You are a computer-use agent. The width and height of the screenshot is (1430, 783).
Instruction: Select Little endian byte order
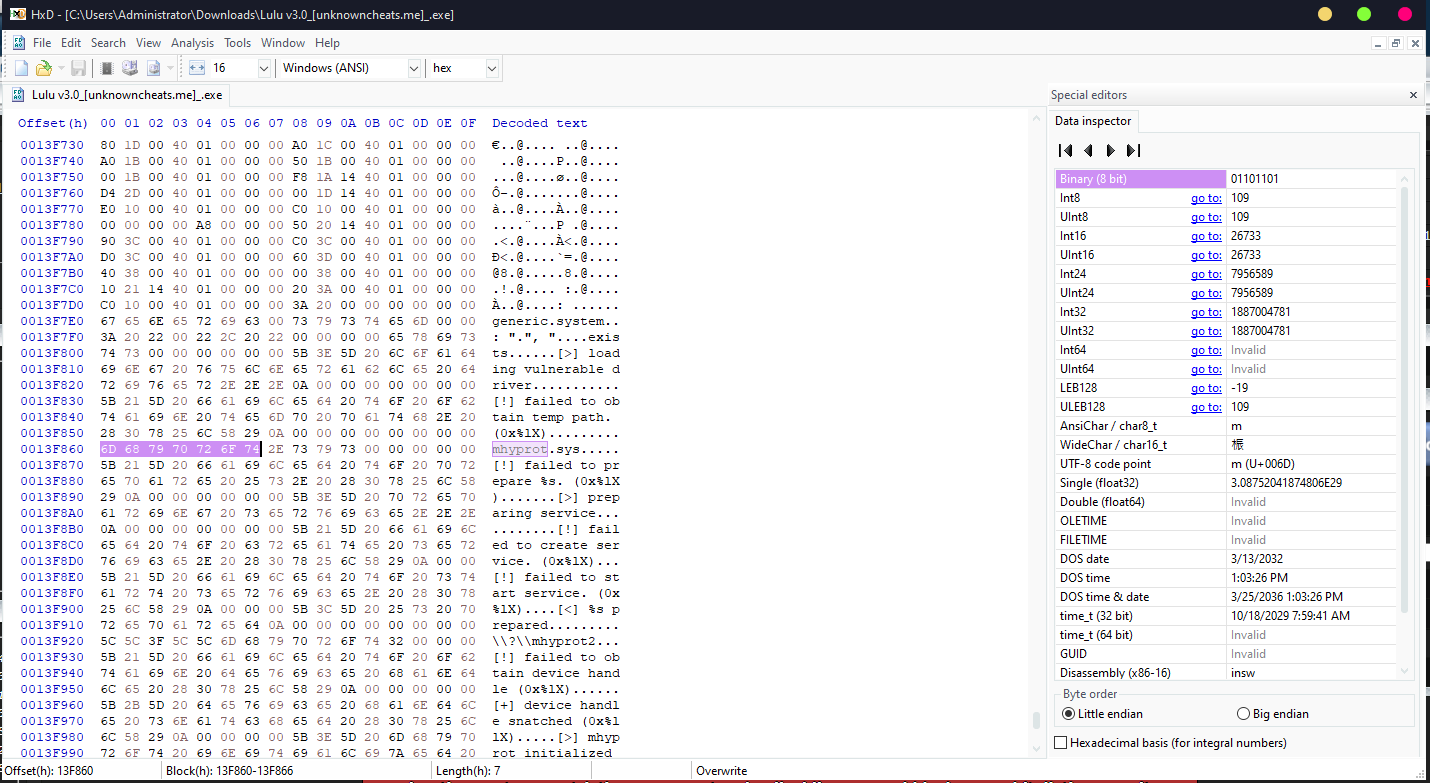click(x=1101, y=714)
